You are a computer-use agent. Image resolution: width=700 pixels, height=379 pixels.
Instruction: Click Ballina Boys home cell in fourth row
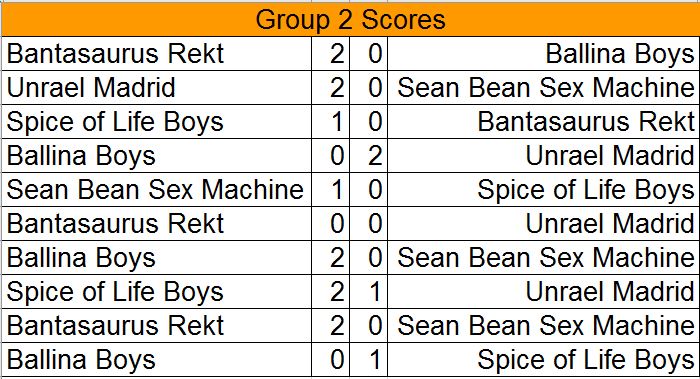click(x=156, y=155)
